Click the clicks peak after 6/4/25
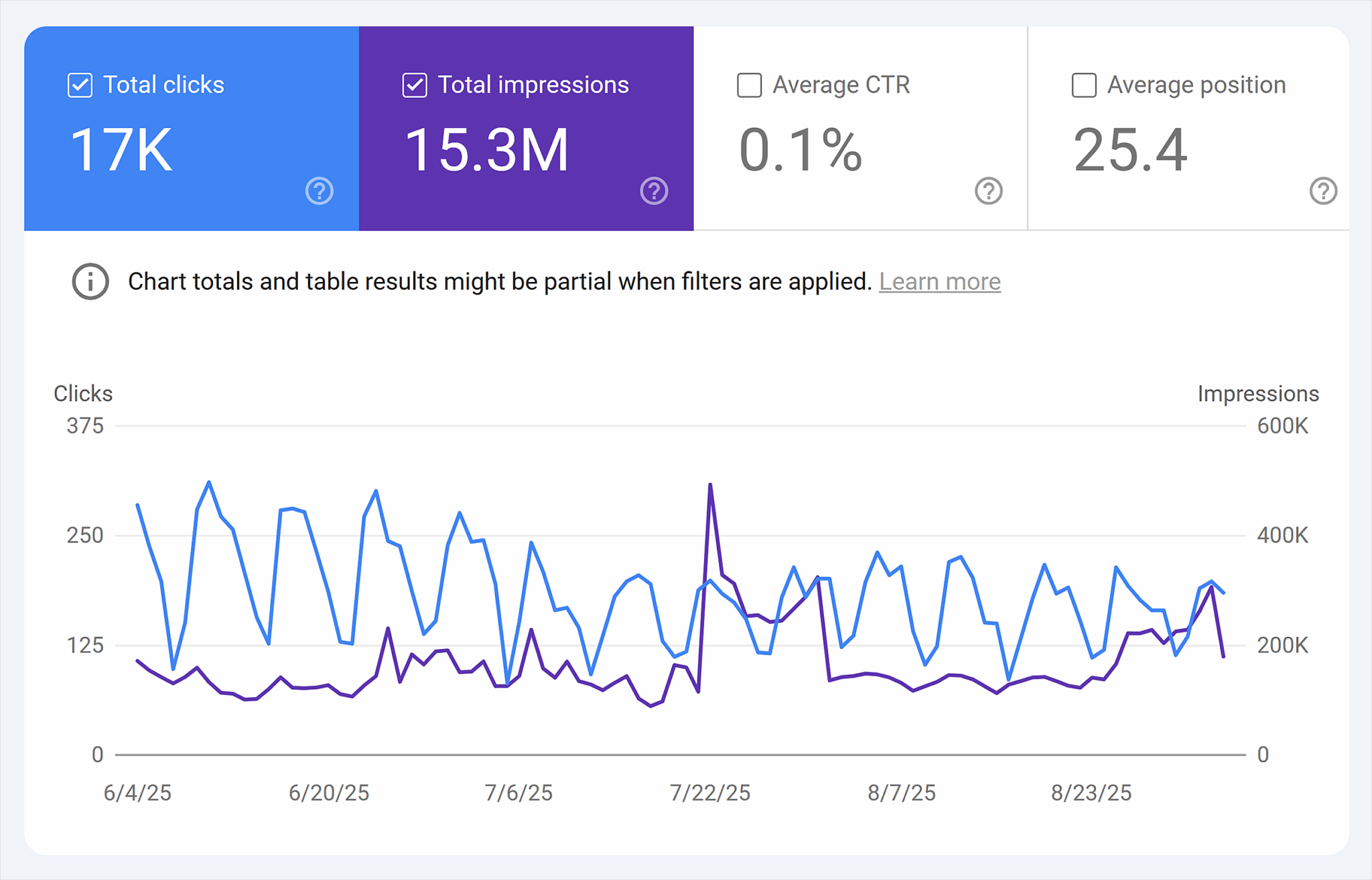The height and width of the screenshot is (880, 1372). pos(209,482)
